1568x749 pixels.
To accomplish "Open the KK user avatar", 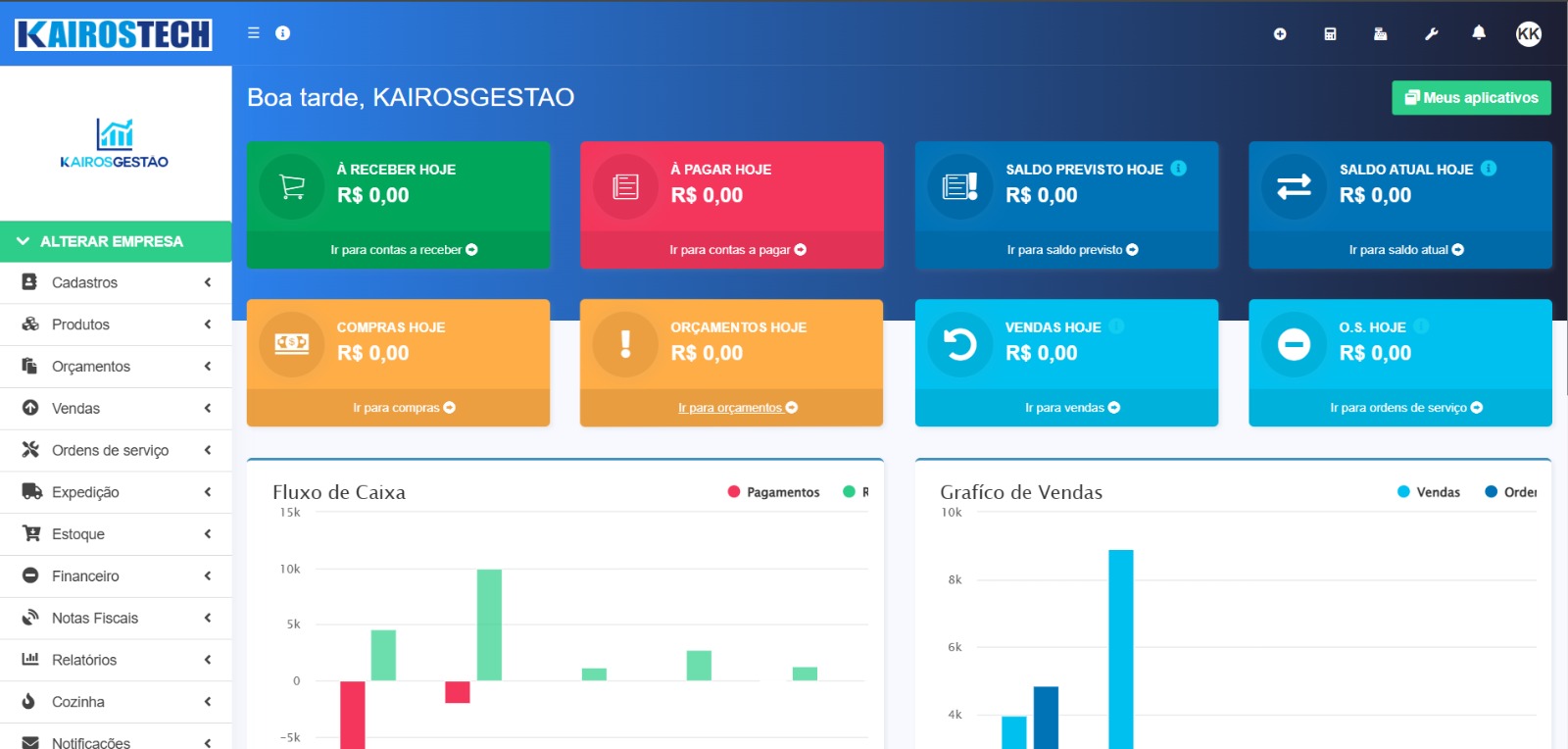I will pos(1528,34).
